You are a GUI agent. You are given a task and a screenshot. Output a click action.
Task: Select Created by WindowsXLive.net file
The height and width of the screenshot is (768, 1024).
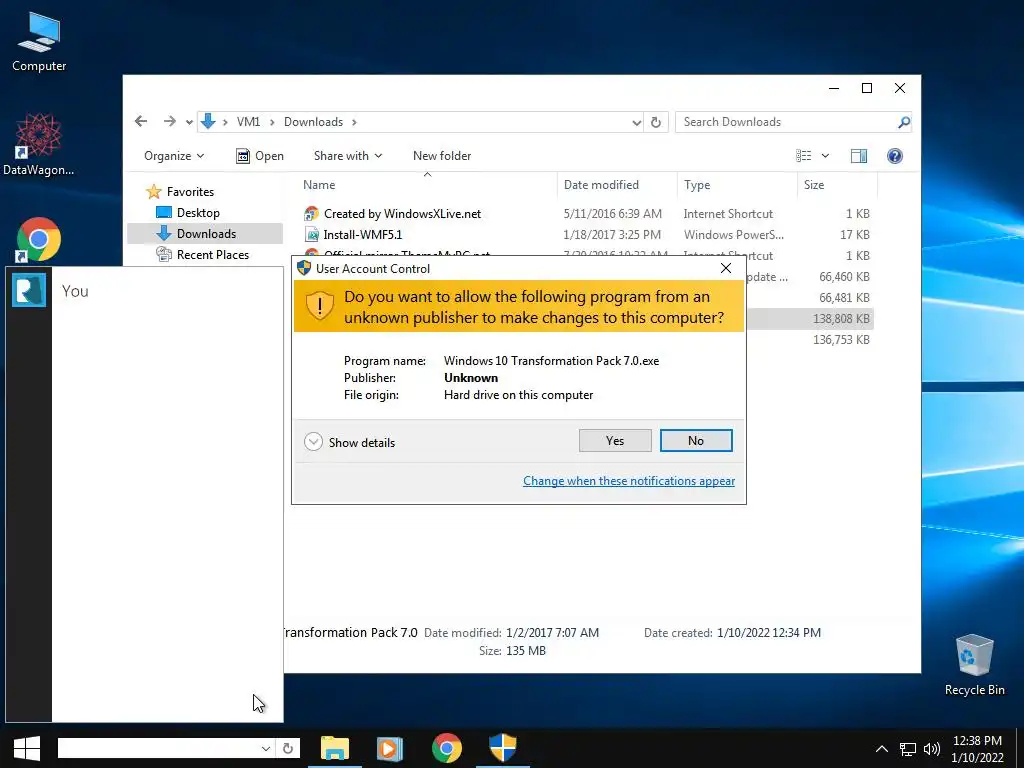coord(586,214)
